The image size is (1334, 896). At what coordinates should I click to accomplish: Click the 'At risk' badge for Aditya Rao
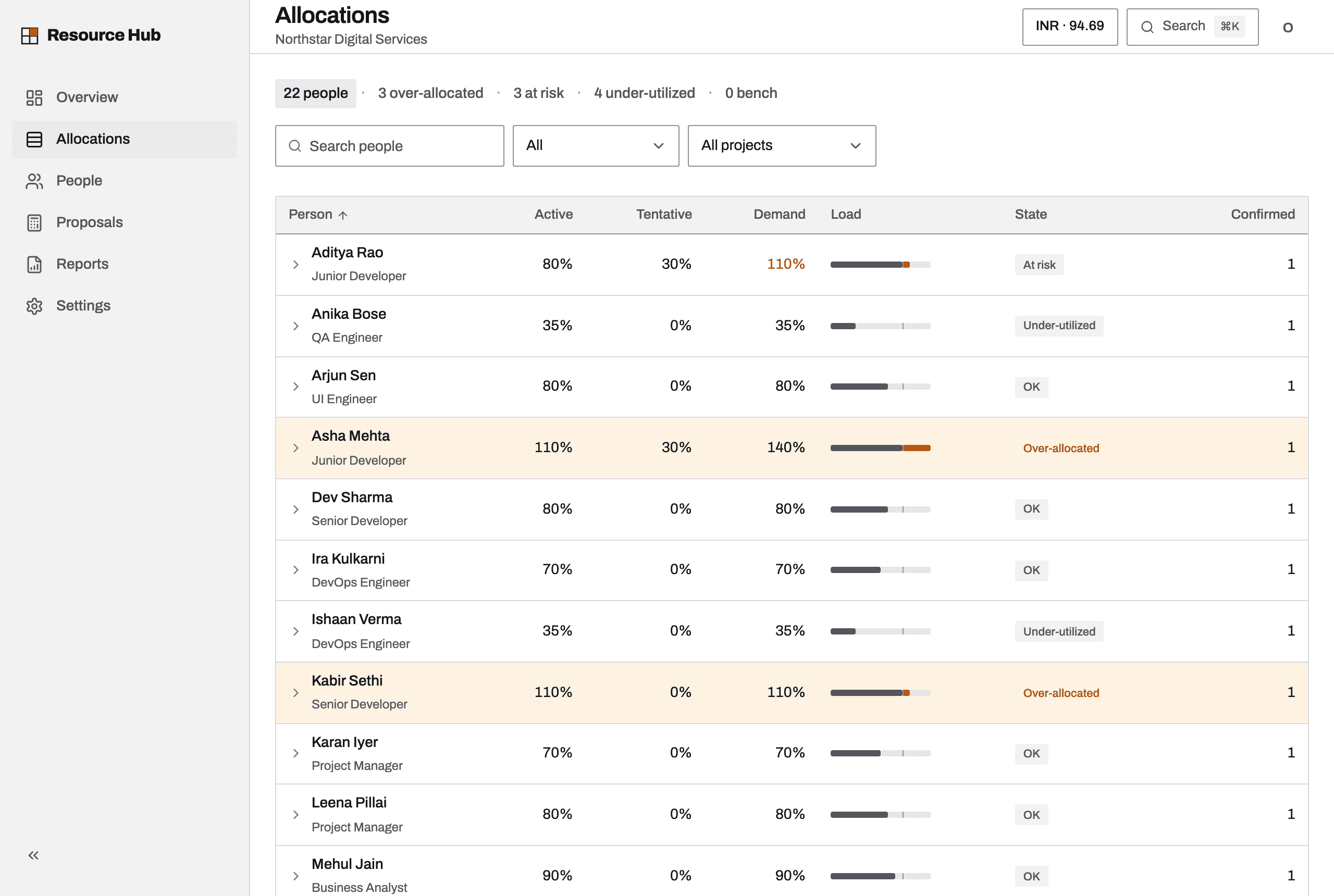[1039, 265]
